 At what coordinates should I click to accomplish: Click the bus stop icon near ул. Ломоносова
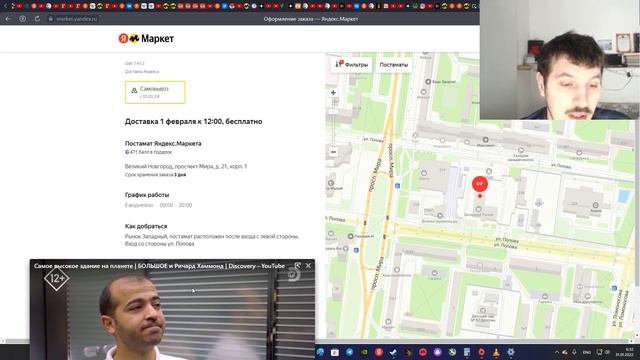point(614,288)
